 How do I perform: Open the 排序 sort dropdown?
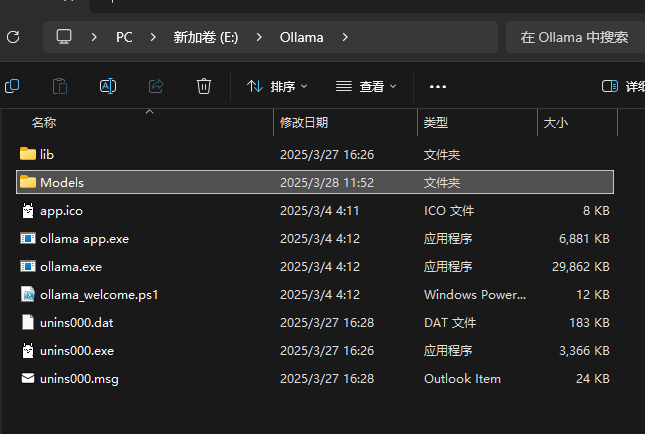[x=277, y=86]
